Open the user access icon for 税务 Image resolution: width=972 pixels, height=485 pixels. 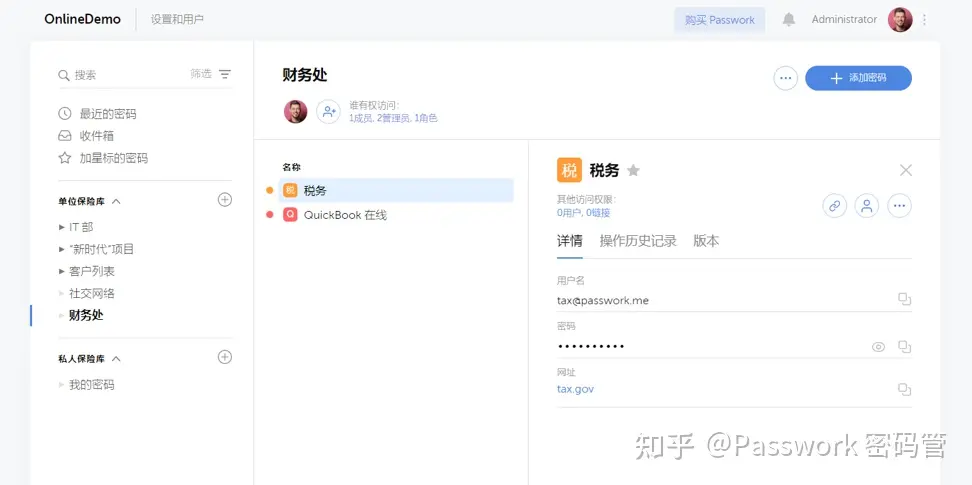(867, 206)
